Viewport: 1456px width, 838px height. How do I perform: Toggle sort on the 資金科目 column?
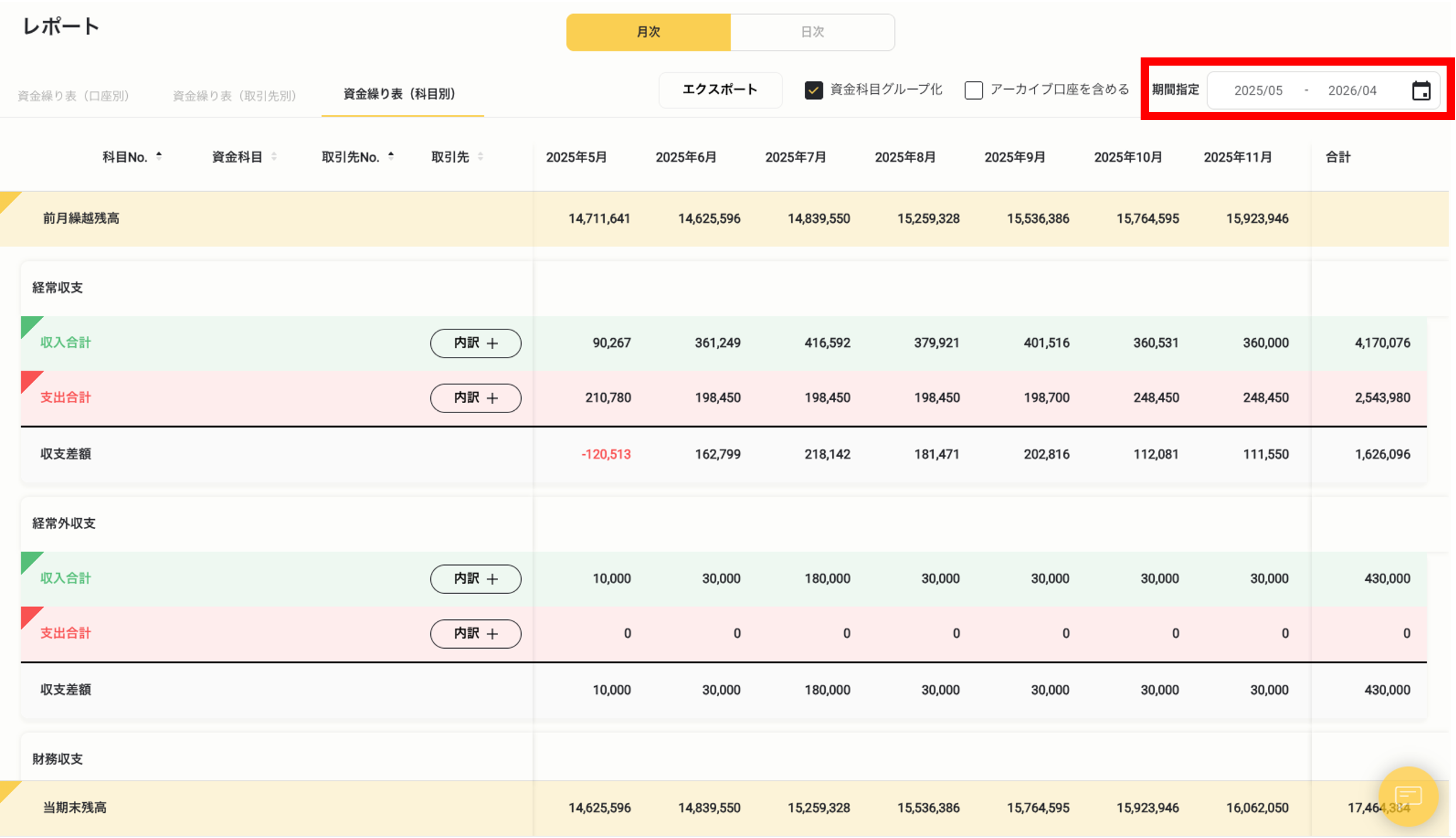tap(274, 156)
